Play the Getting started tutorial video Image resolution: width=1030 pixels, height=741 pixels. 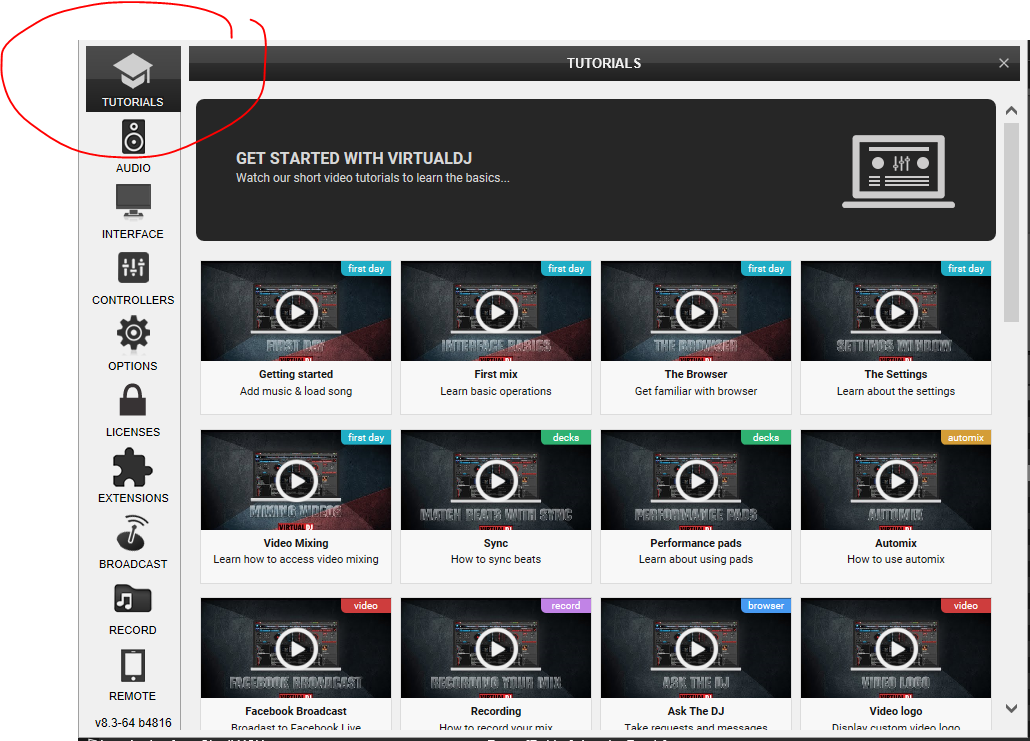click(x=296, y=312)
